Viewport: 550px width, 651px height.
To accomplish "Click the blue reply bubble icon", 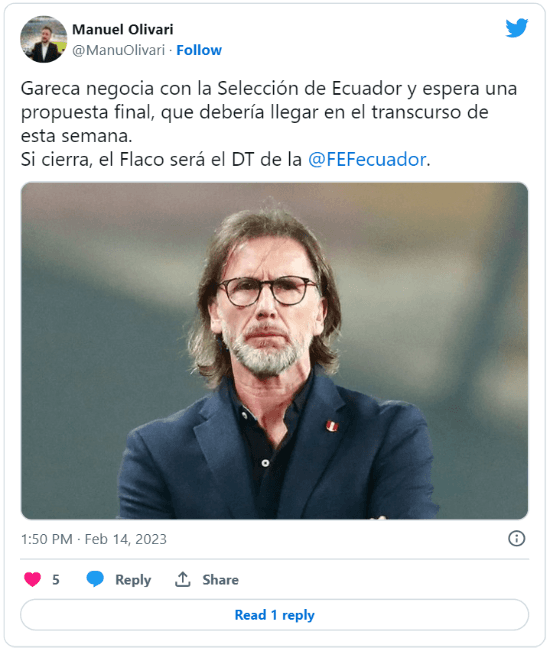I will click(x=95, y=579).
